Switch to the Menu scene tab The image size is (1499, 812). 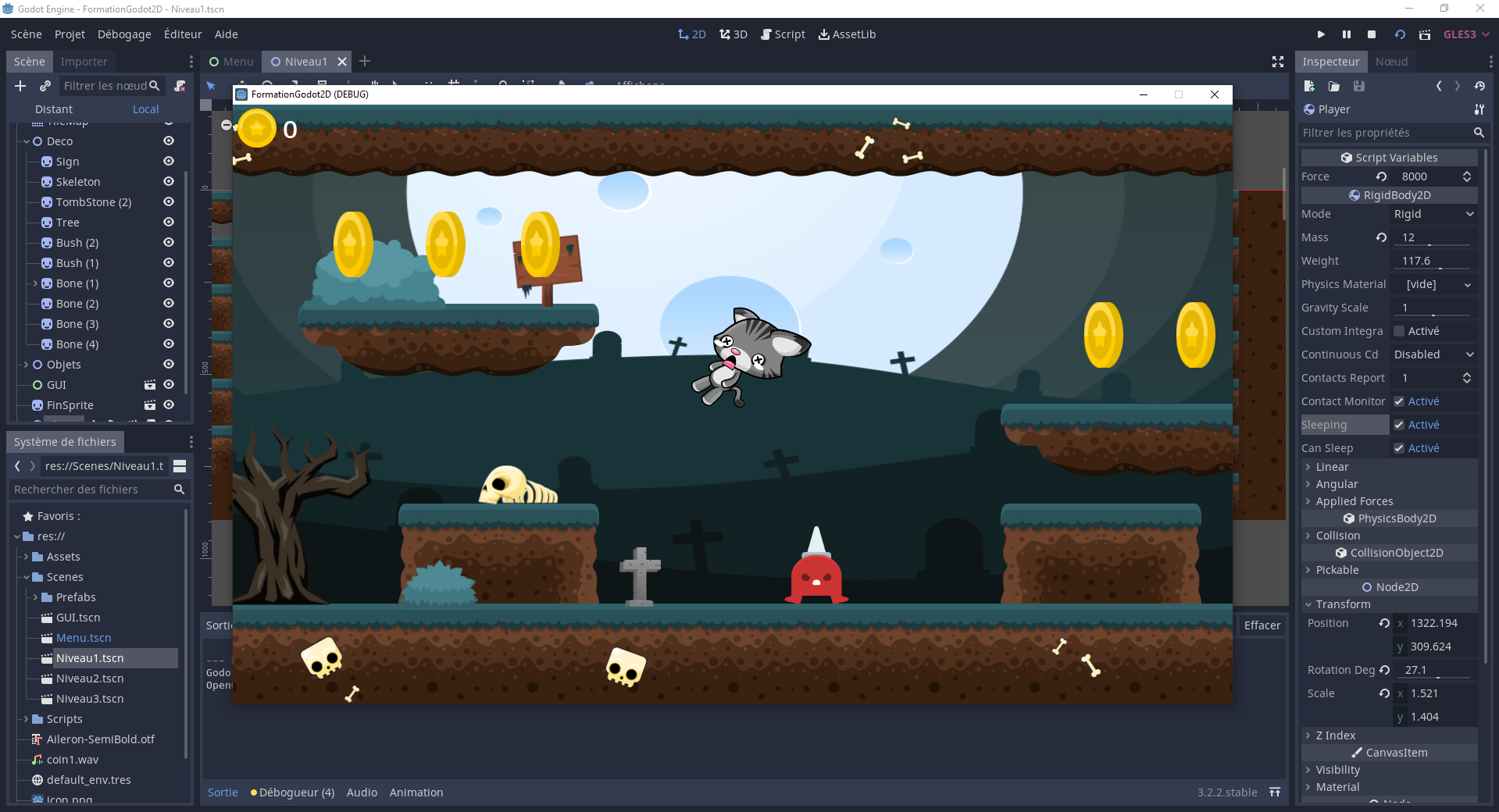tap(231, 62)
